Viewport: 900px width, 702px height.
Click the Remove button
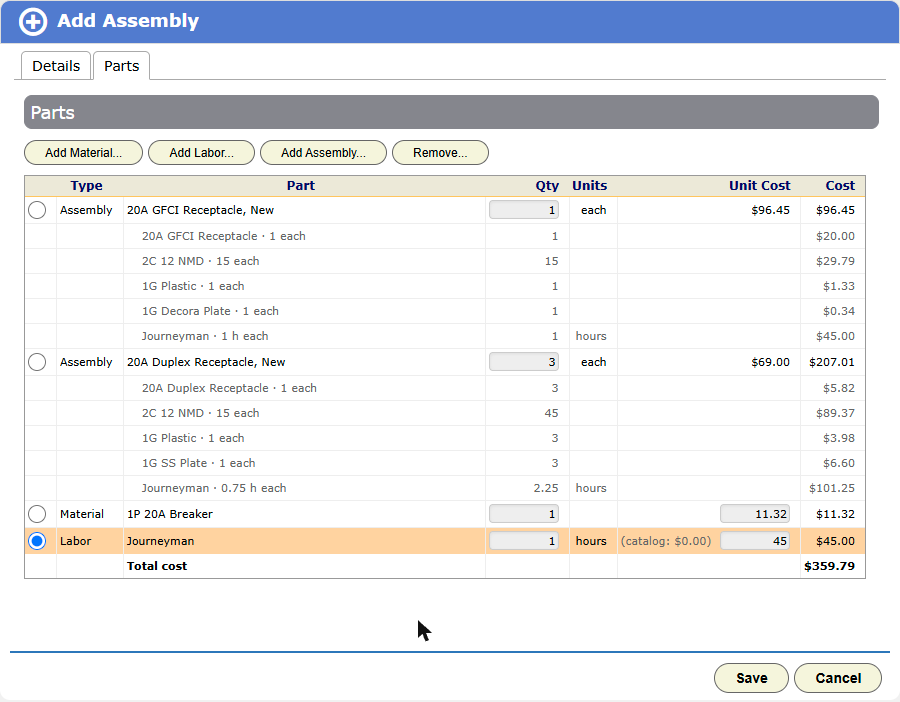click(x=440, y=153)
